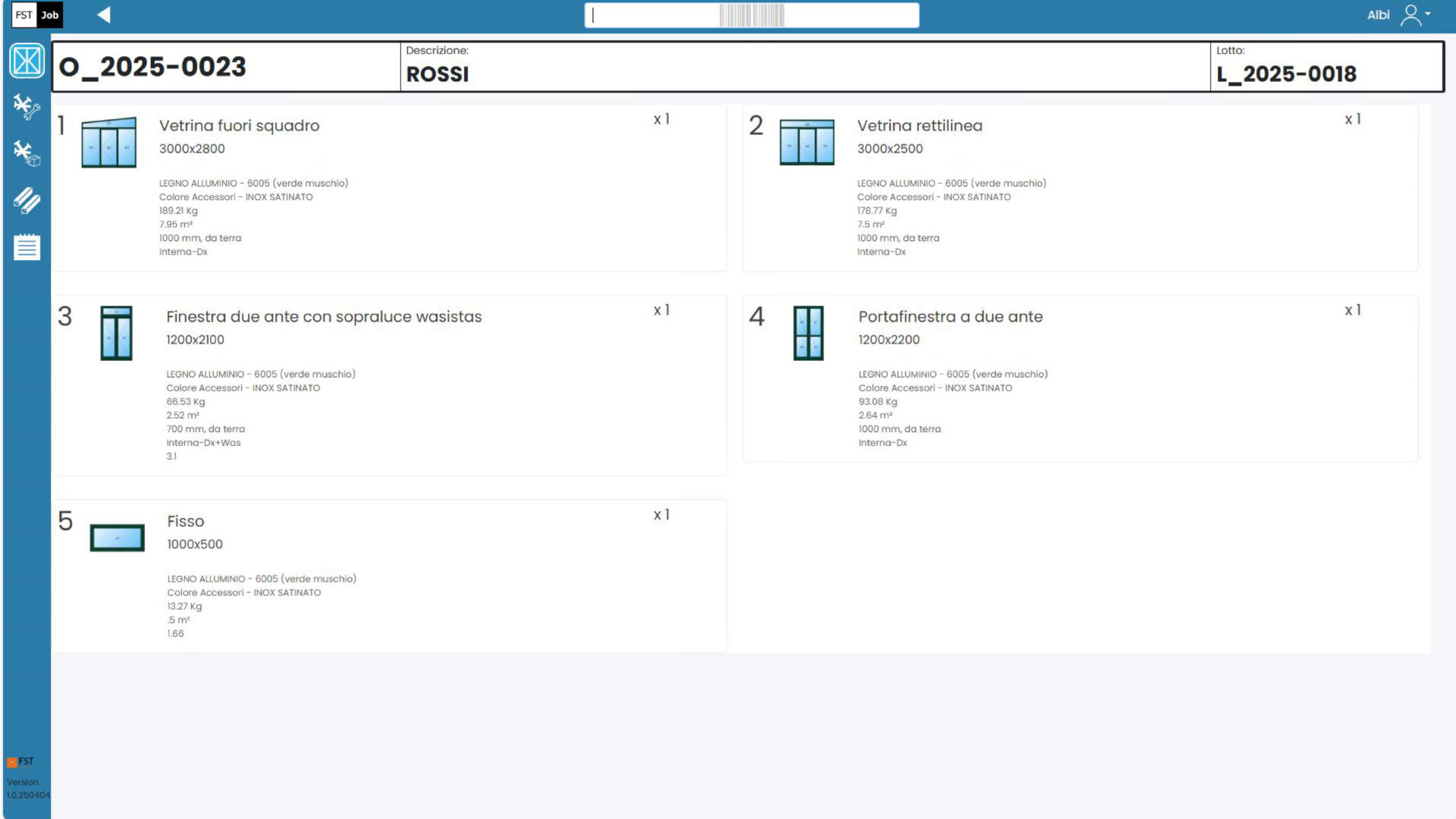Viewport: 1456px width, 819px height.
Task: Click area 7.95 m² value
Action: point(176,224)
